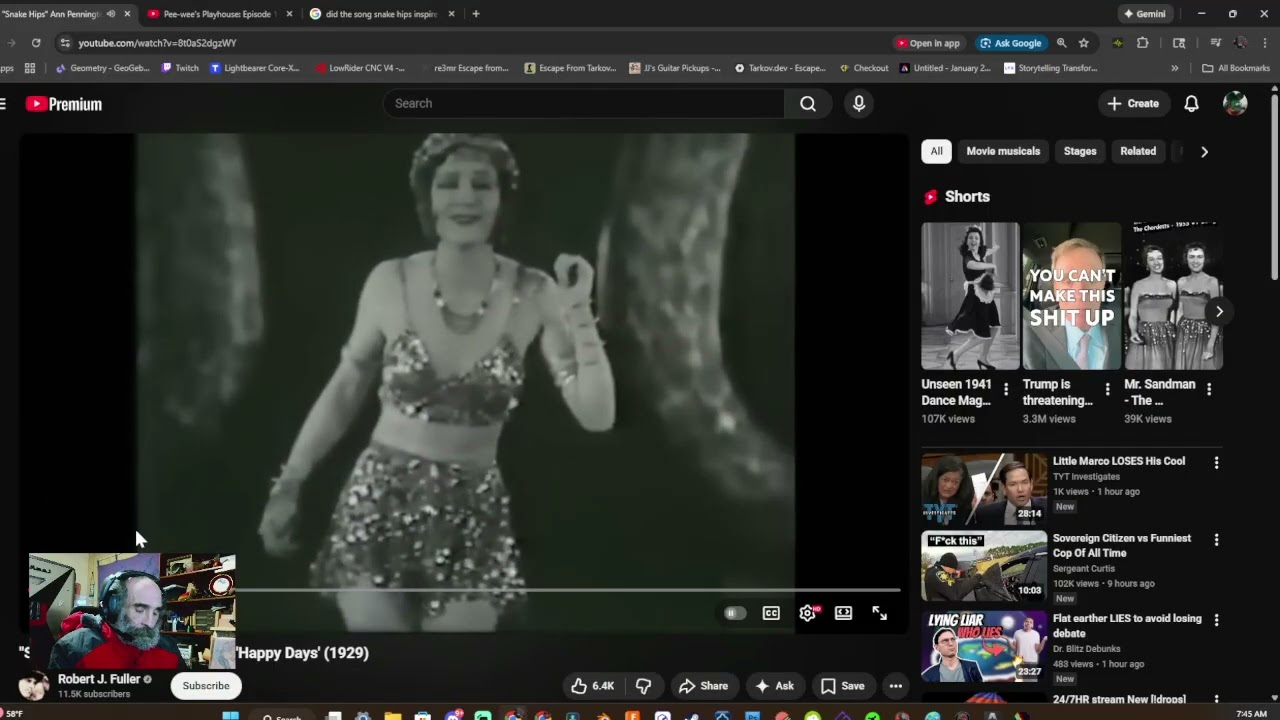Click the Ask Google button
The height and width of the screenshot is (720, 1280).
pos(1011,43)
